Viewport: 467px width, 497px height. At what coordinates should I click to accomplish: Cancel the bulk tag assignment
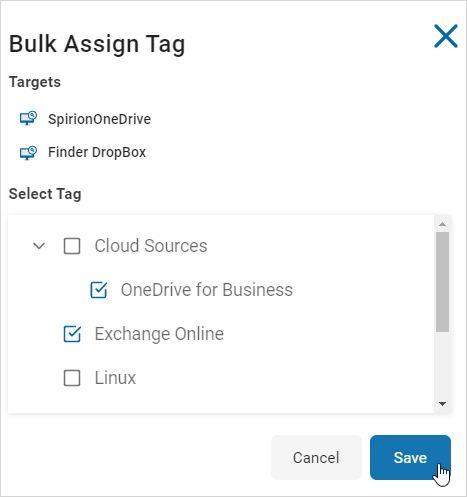[x=316, y=457]
